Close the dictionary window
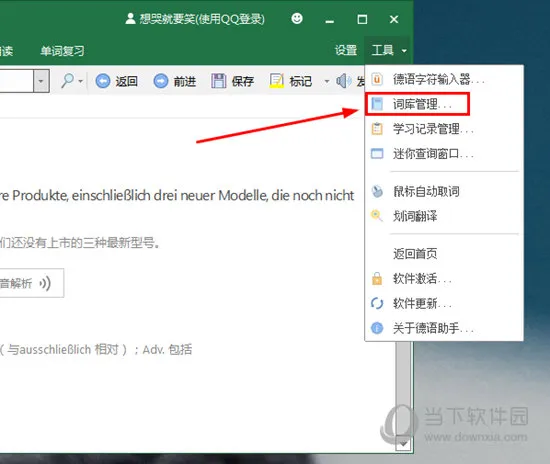 tap(394, 19)
